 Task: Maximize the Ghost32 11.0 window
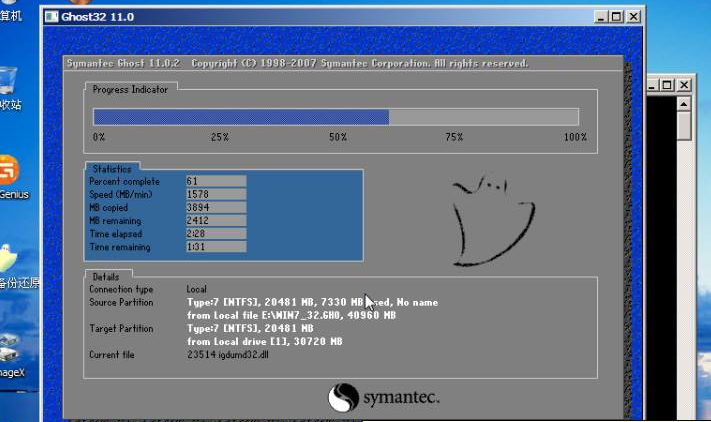[x=617, y=17]
